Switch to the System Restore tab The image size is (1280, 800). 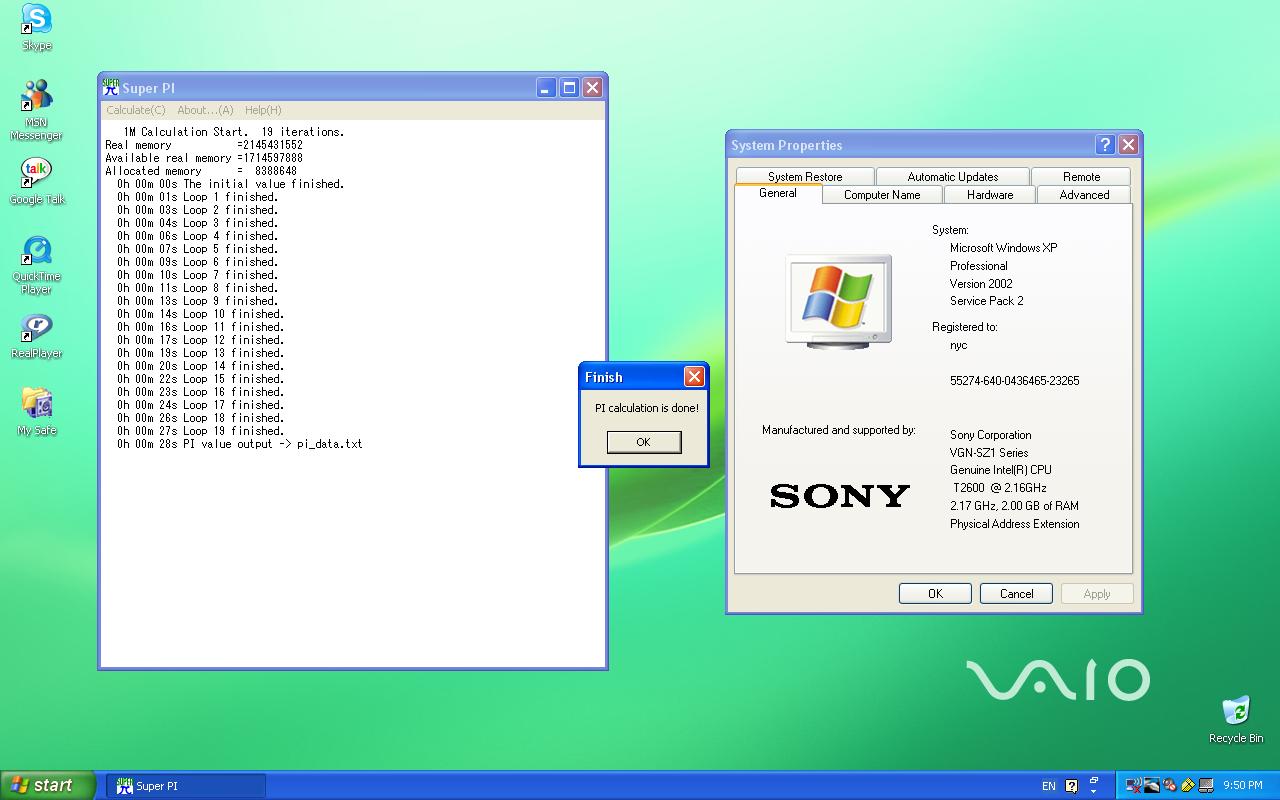click(805, 176)
